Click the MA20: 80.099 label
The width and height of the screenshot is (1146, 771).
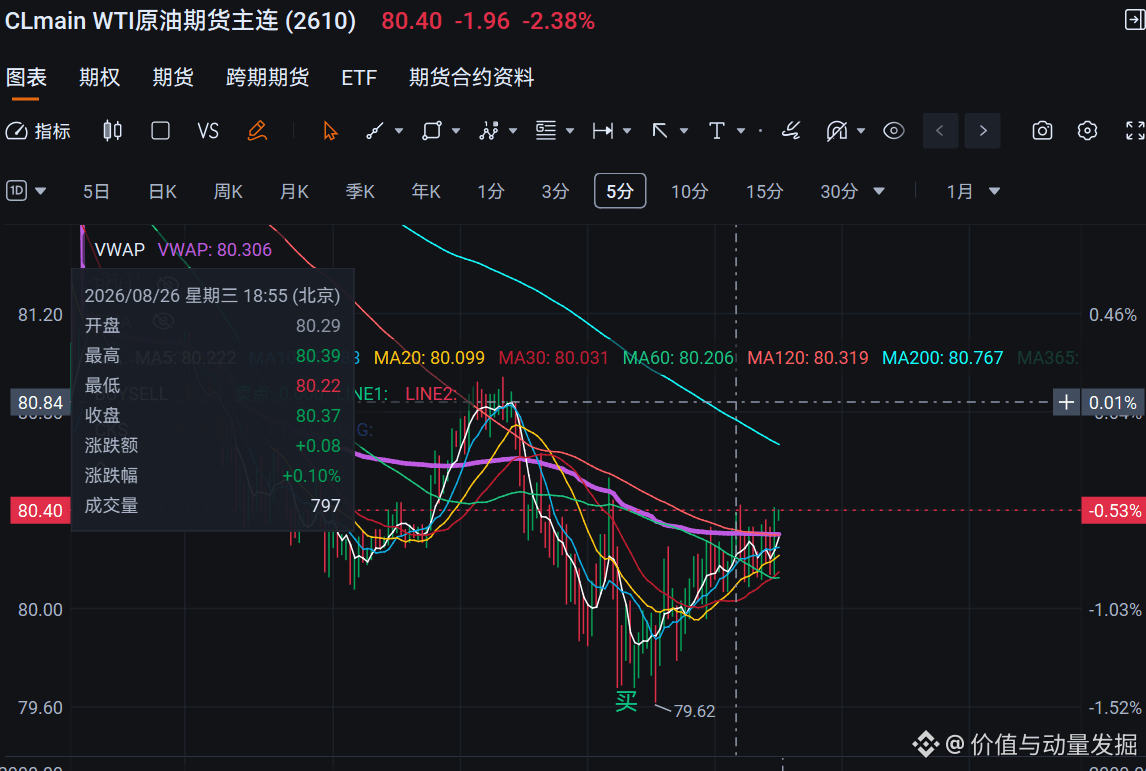click(429, 358)
